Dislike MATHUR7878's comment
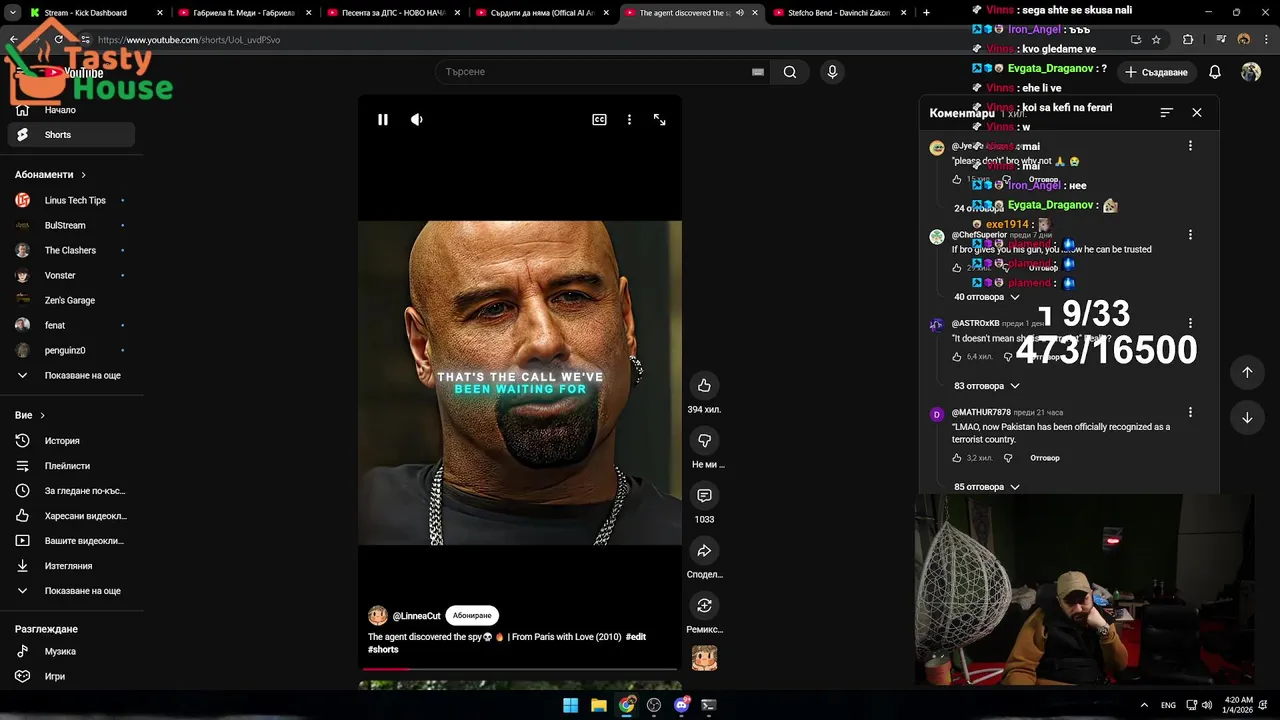This screenshot has width=1280, height=720. tap(1008, 458)
